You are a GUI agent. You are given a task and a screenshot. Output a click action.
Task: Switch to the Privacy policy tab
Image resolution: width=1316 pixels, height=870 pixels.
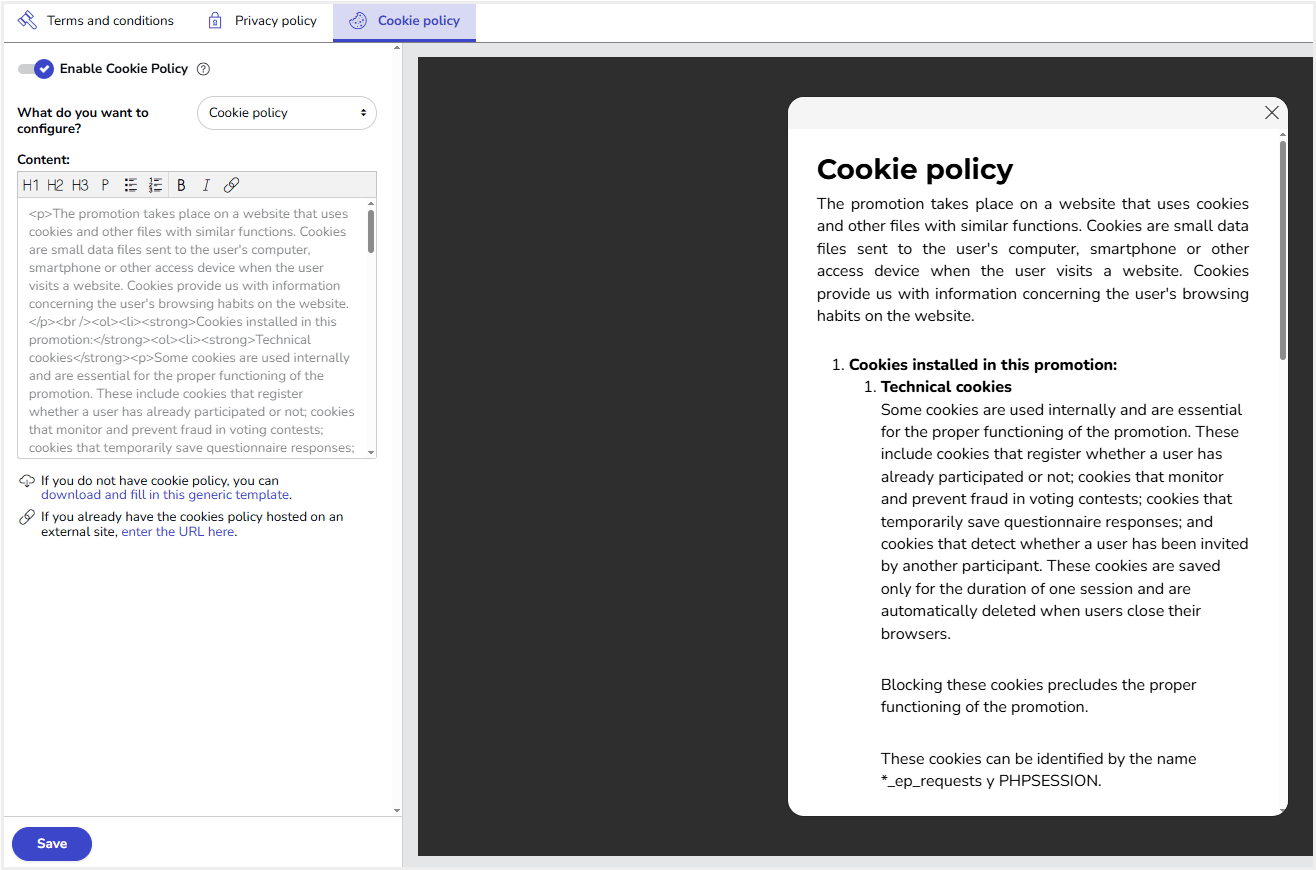[x=262, y=21]
